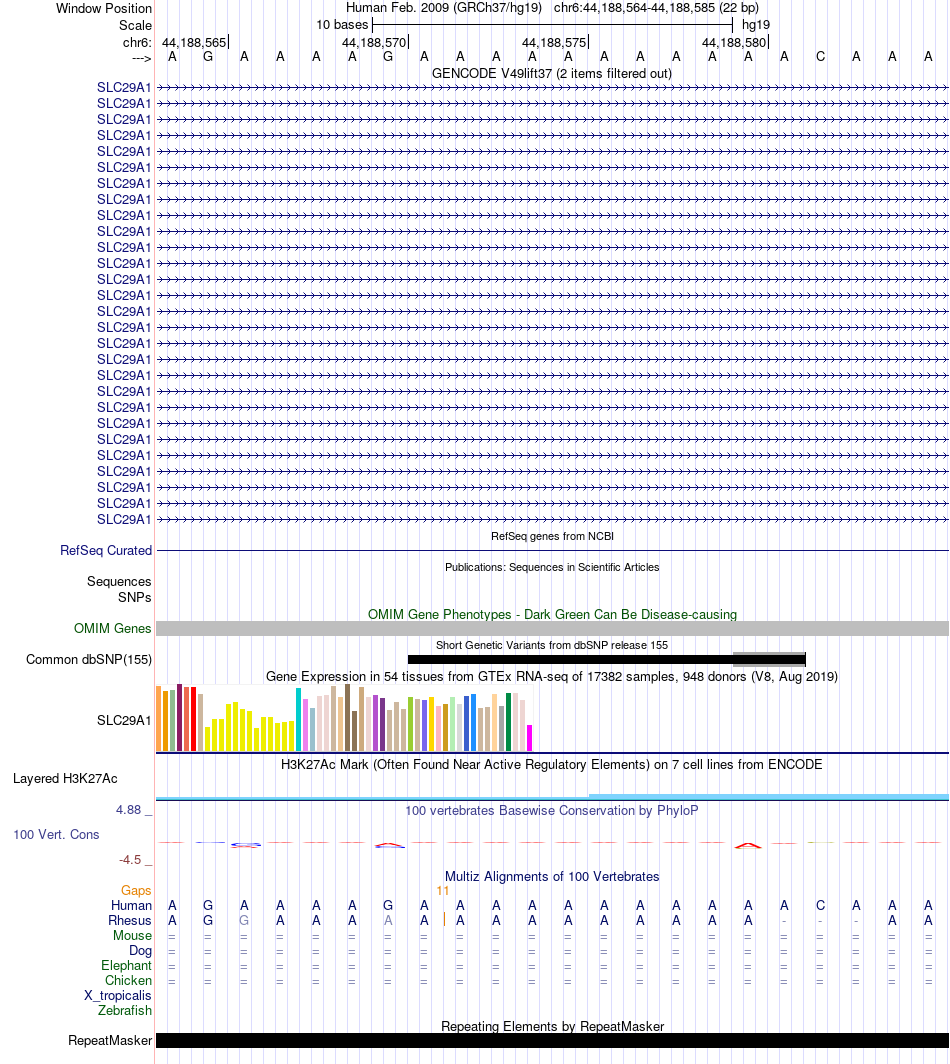Open '100 vertebrates Basewise Conservation by PhyloP' title
The image size is (950, 1064).
point(552,810)
